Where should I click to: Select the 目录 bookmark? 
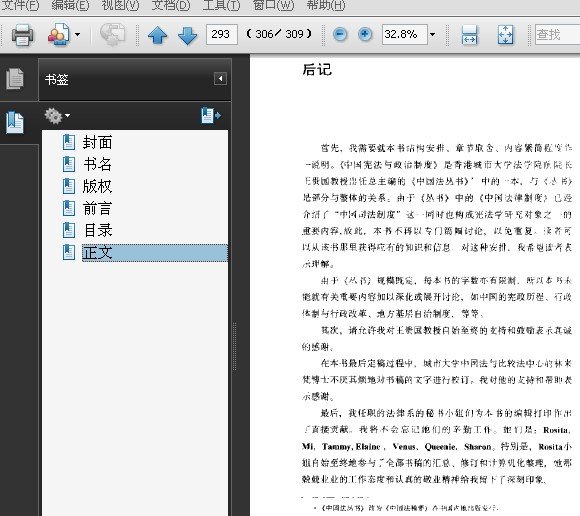pos(98,230)
